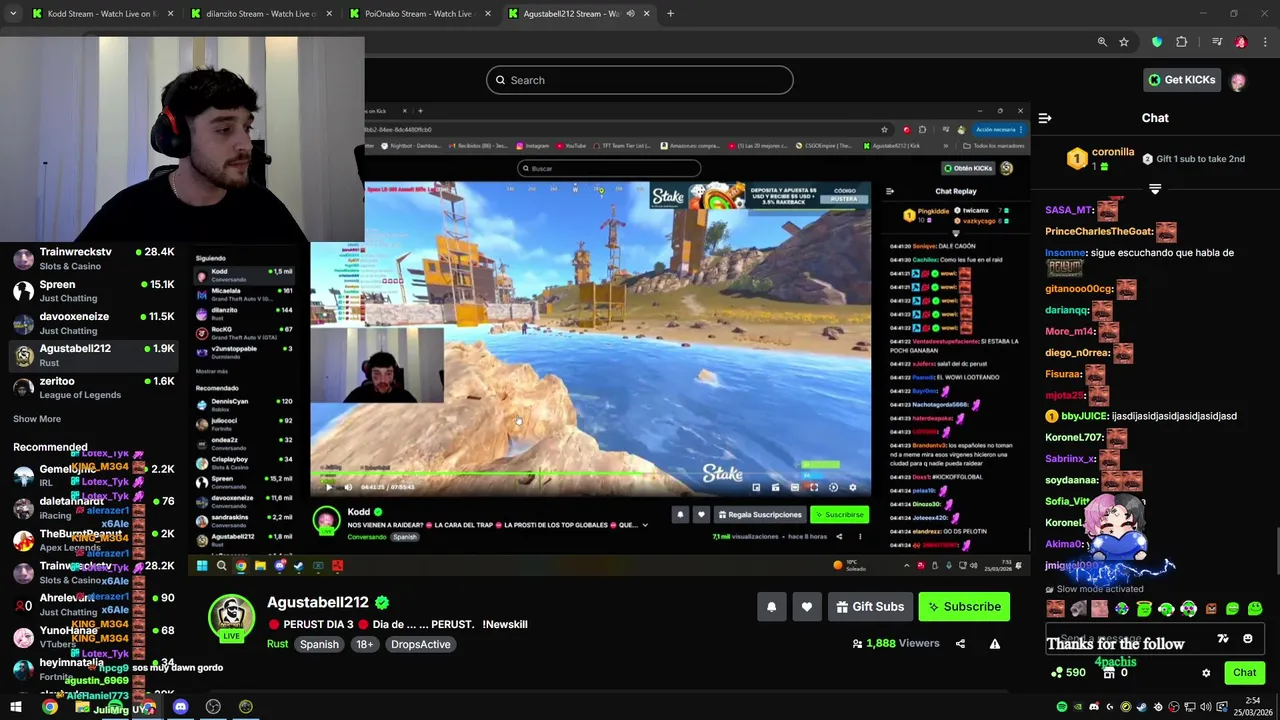Click the Agustabell212 channel name

click(x=318, y=603)
